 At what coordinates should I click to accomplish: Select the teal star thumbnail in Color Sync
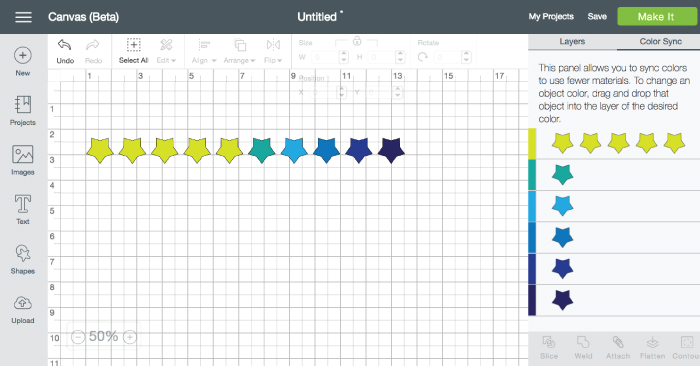click(x=562, y=175)
